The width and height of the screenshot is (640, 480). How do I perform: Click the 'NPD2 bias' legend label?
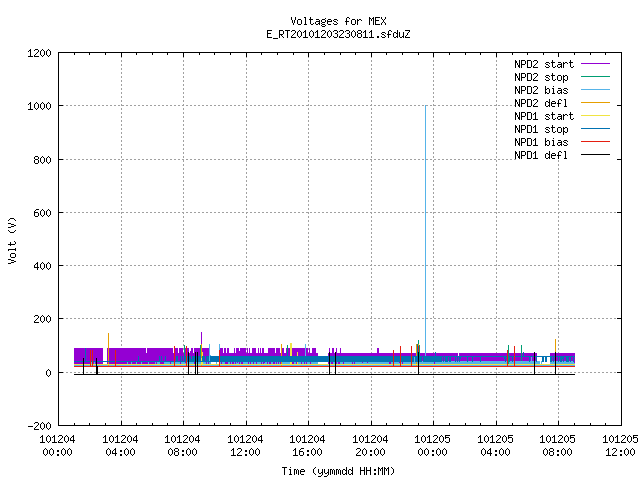[x=541, y=90]
